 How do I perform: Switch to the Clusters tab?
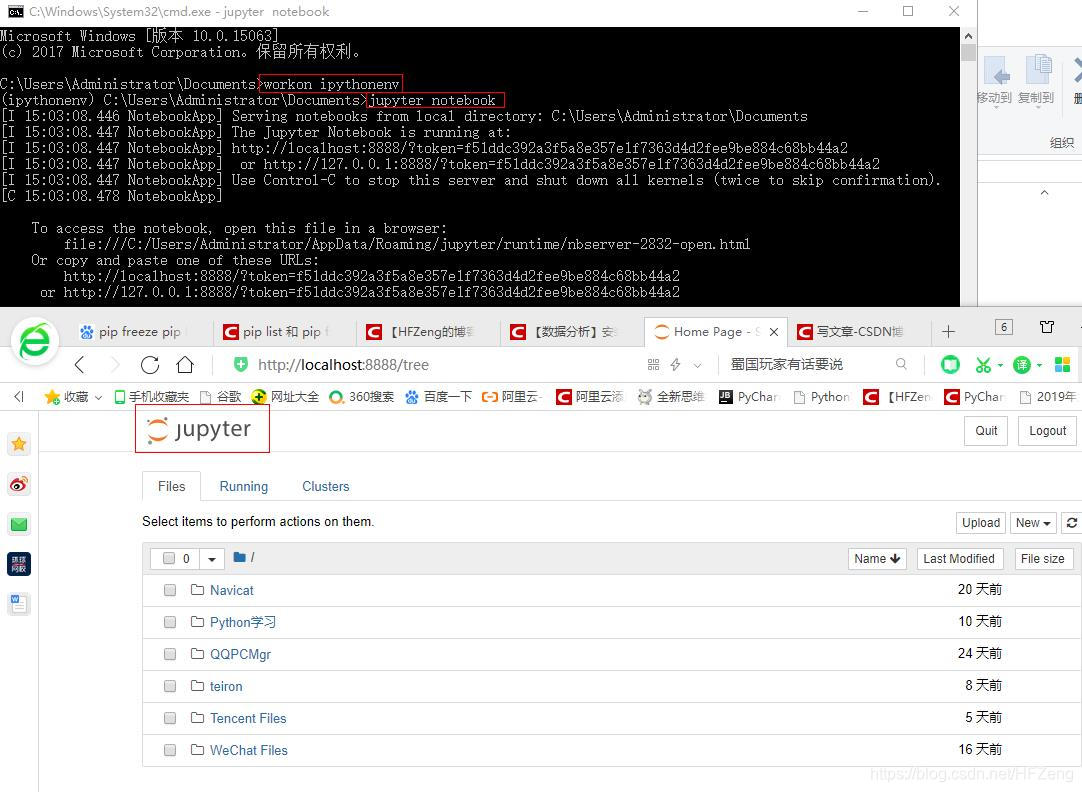pyautogui.click(x=326, y=486)
